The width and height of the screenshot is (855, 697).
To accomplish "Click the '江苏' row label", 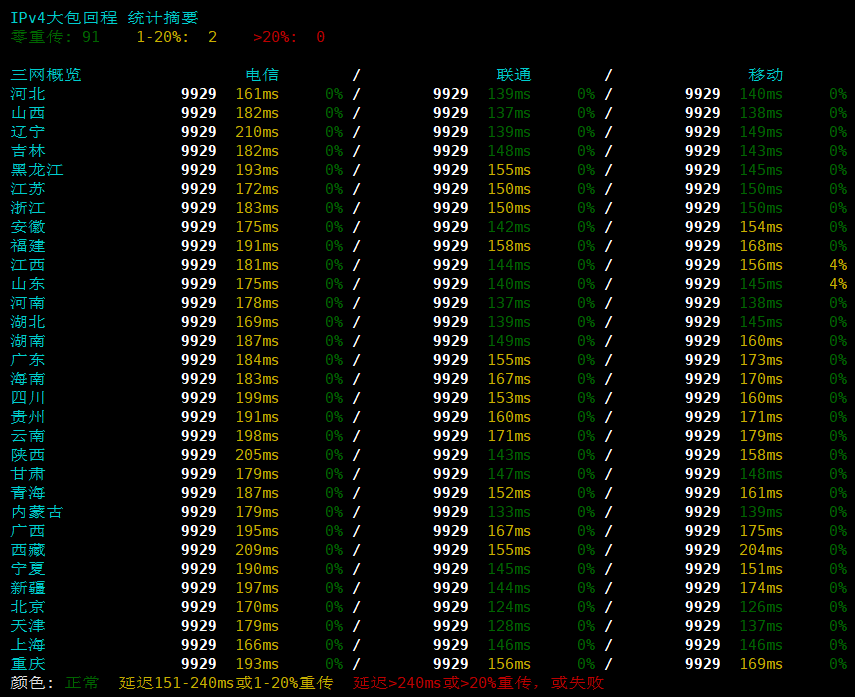I will (x=28, y=189).
